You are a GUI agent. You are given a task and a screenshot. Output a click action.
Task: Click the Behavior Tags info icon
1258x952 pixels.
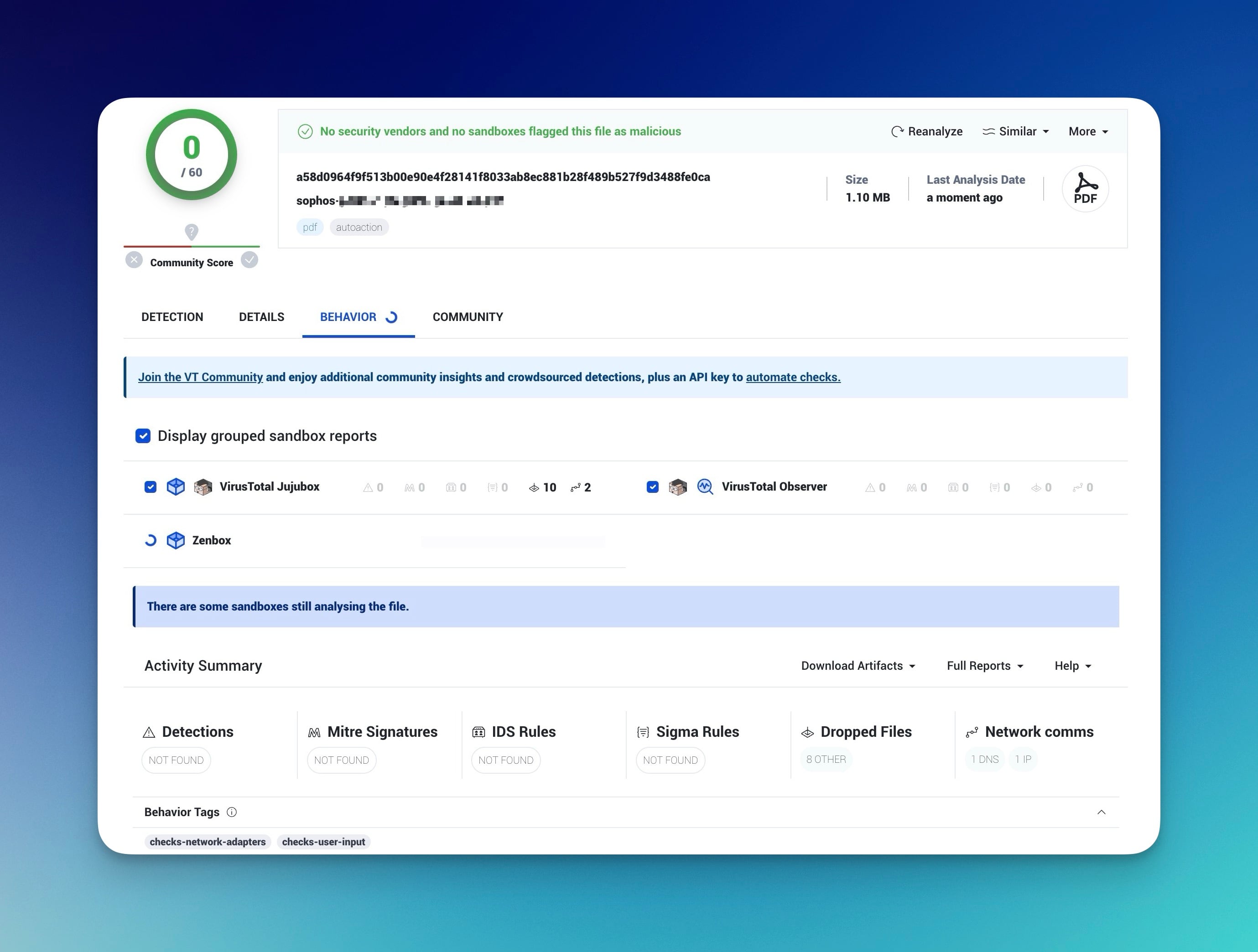click(231, 812)
